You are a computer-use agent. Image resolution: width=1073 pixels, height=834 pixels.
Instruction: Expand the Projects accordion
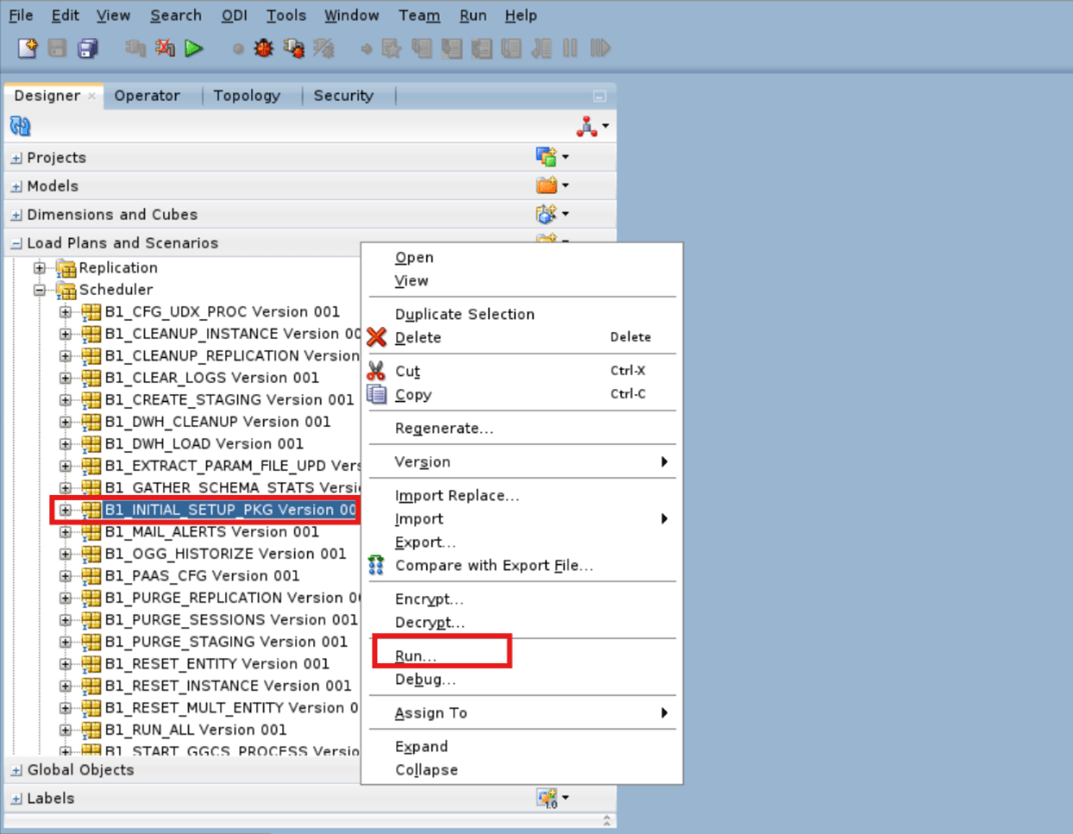(x=16, y=158)
